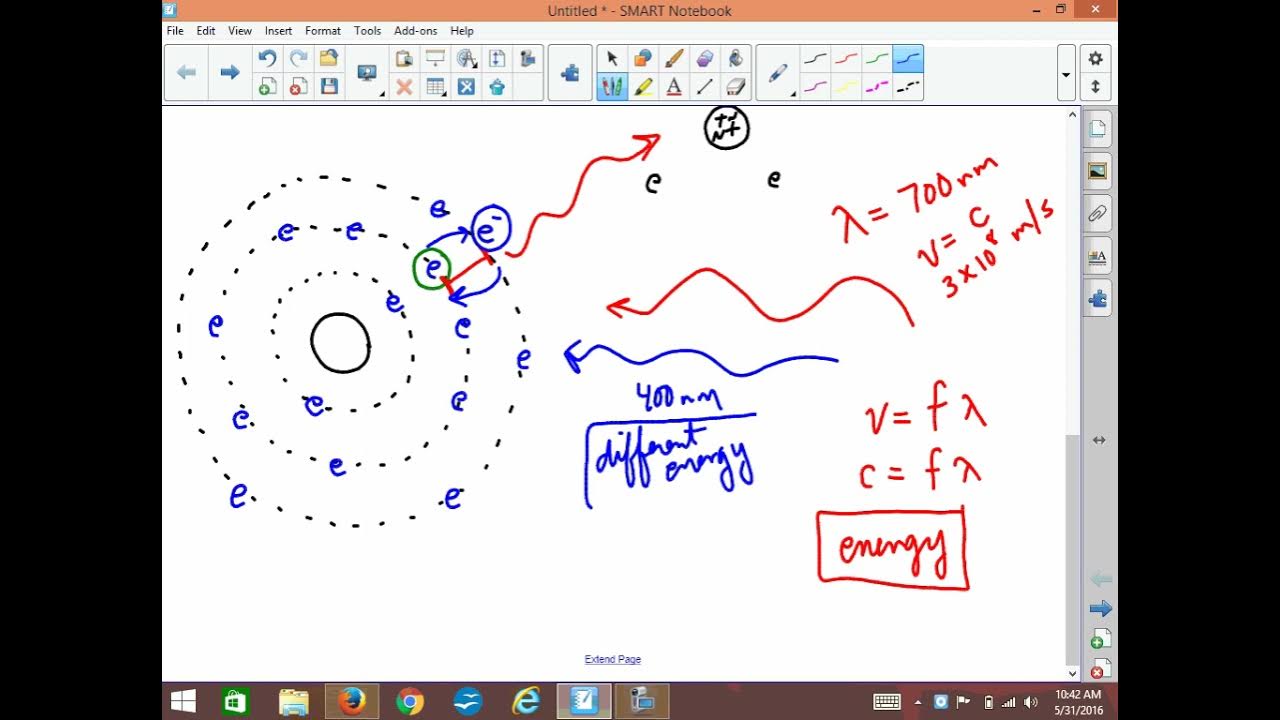Pick the black dashed pen style

coord(908,87)
